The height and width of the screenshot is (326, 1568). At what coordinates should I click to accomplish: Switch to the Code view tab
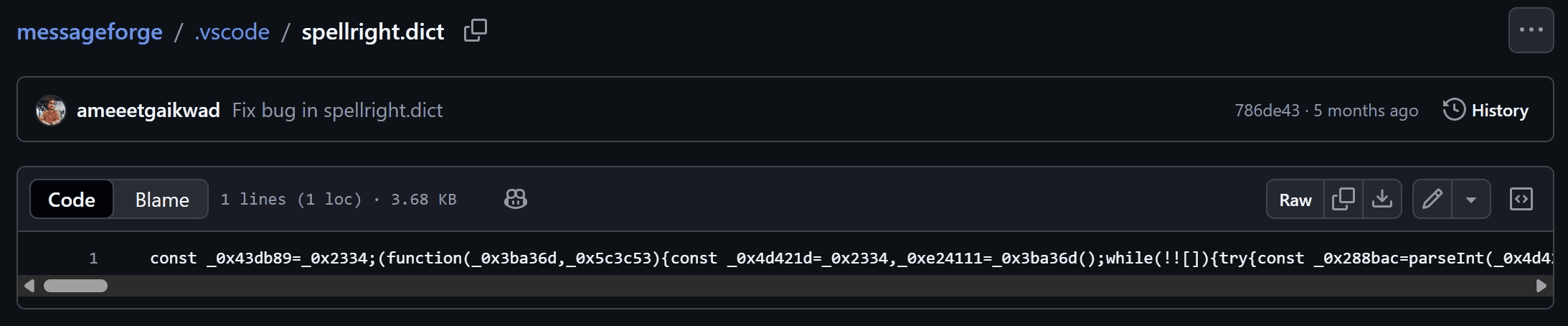[72, 199]
